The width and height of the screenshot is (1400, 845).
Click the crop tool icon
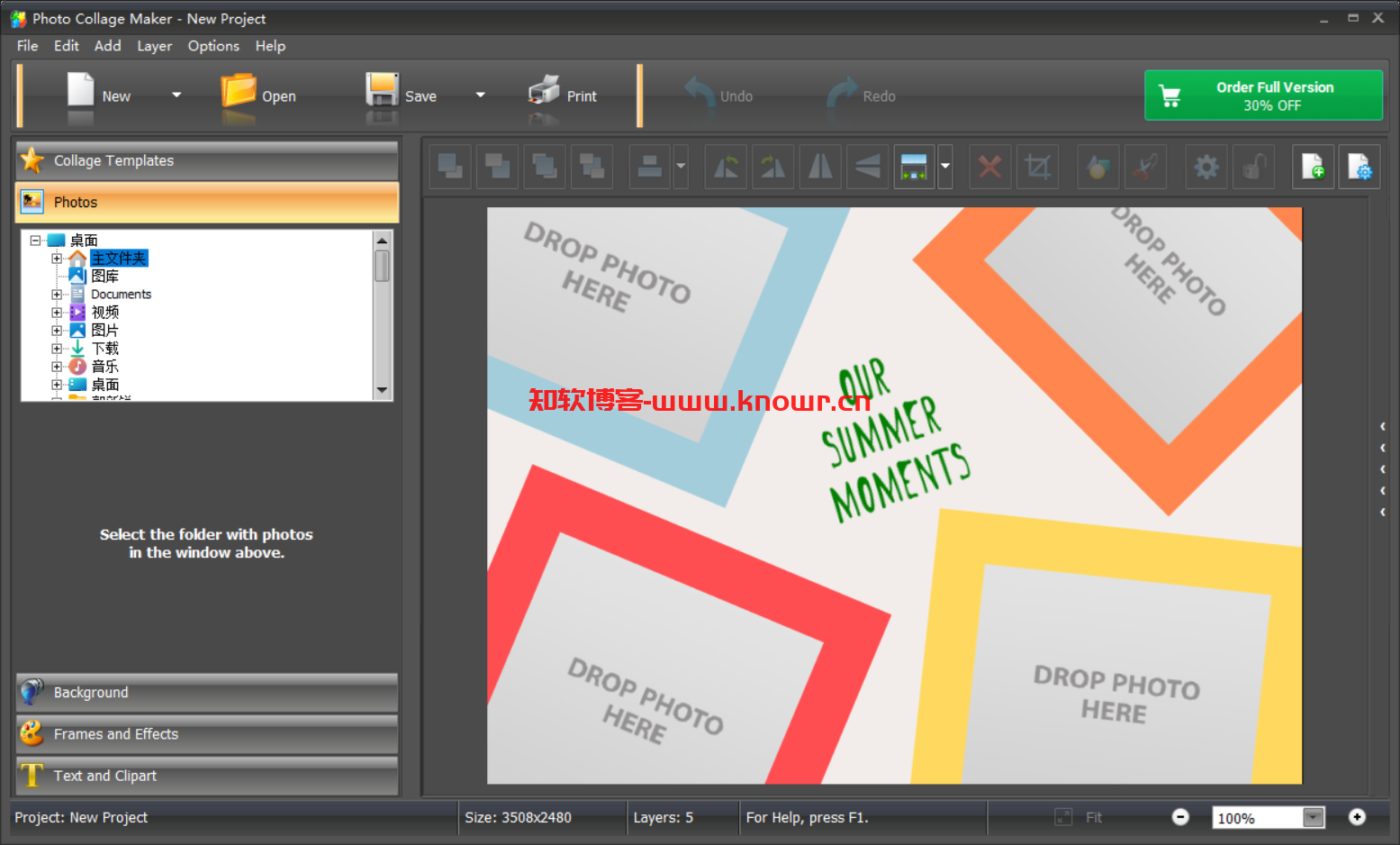tap(1037, 167)
